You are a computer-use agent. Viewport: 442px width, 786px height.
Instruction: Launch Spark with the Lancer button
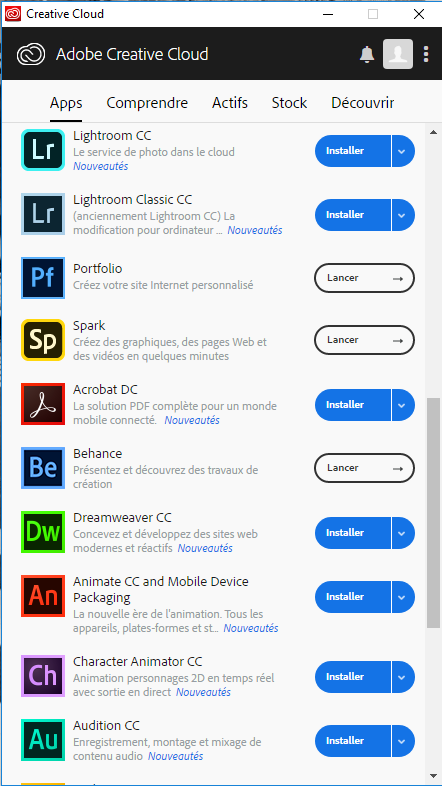click(364, 340)
